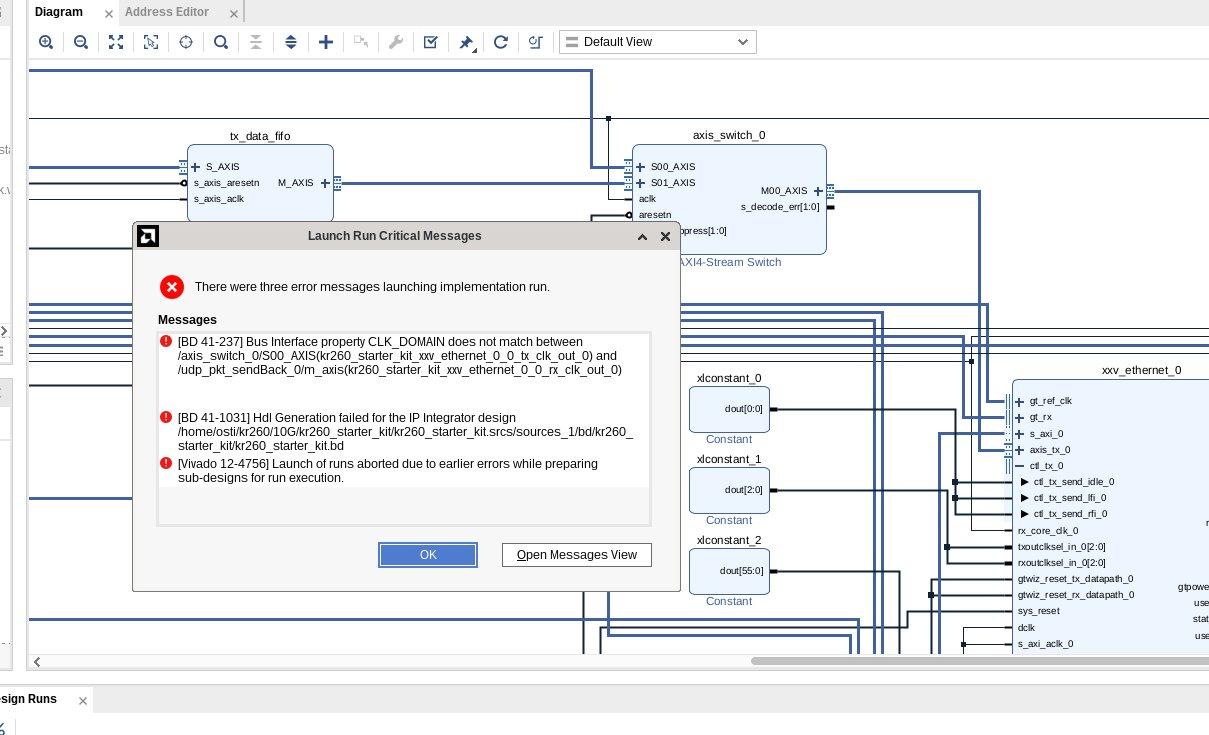1209x735 pixels.
Task: Collapse the Launch Run Critical Messages dialog
Action: [642, 237]
